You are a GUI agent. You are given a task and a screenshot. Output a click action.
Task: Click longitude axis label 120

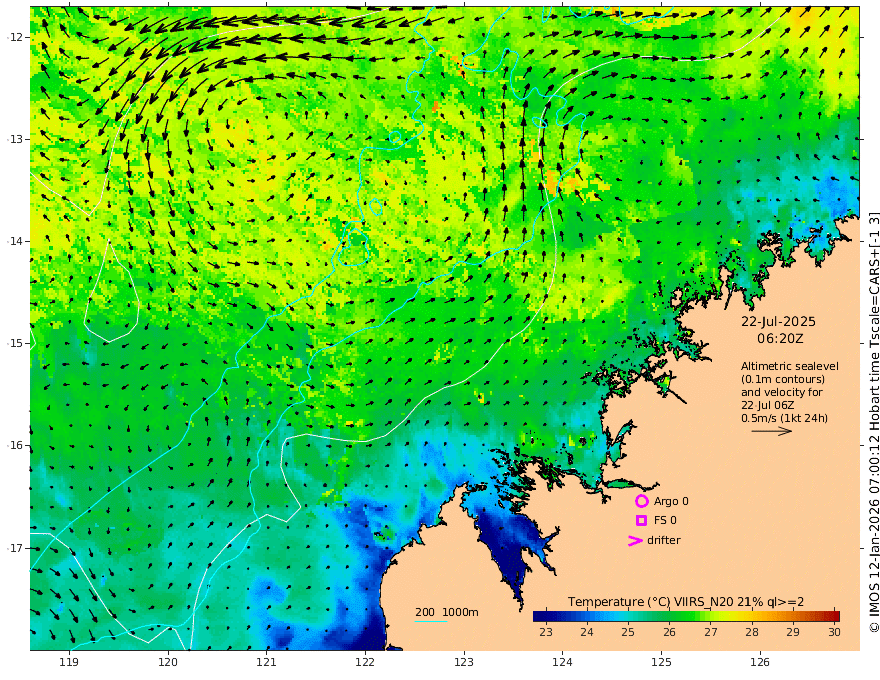[x=168, y=662]
